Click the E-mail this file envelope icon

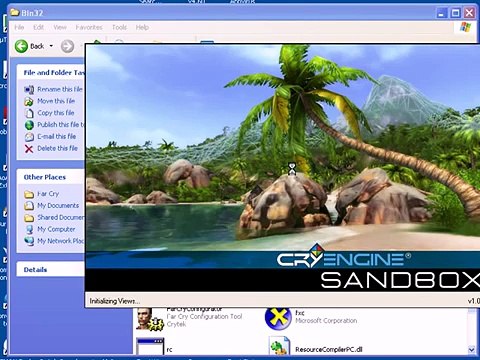[29, 137]
